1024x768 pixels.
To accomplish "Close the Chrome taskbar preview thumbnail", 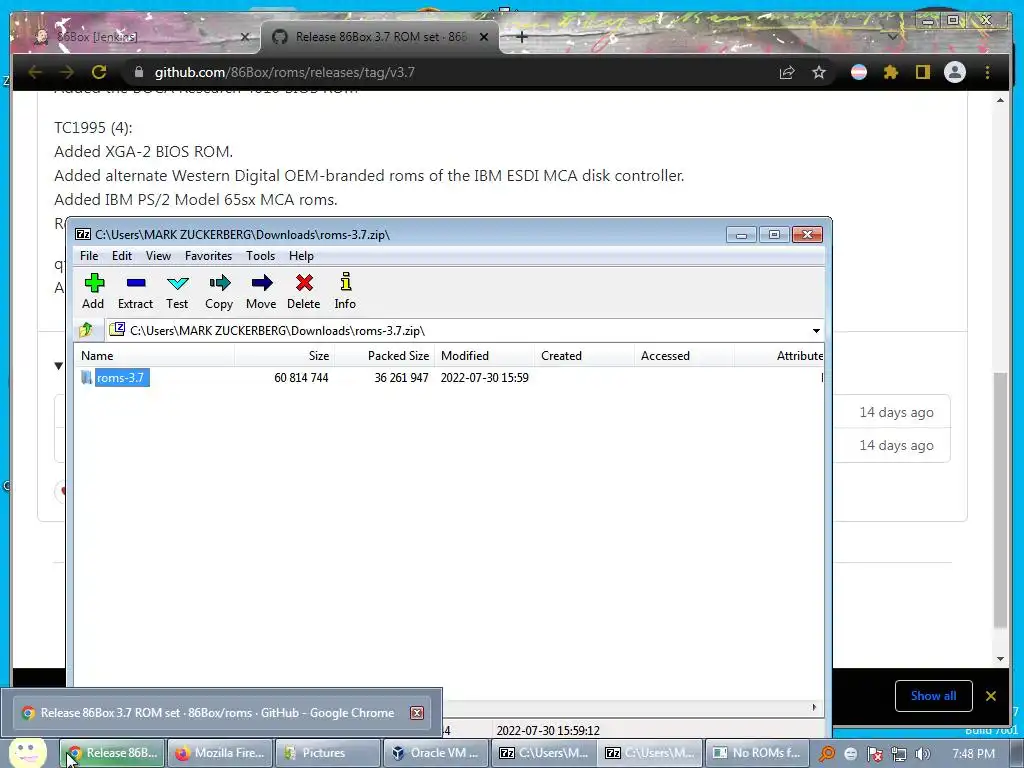I will [x=417, y=713].
